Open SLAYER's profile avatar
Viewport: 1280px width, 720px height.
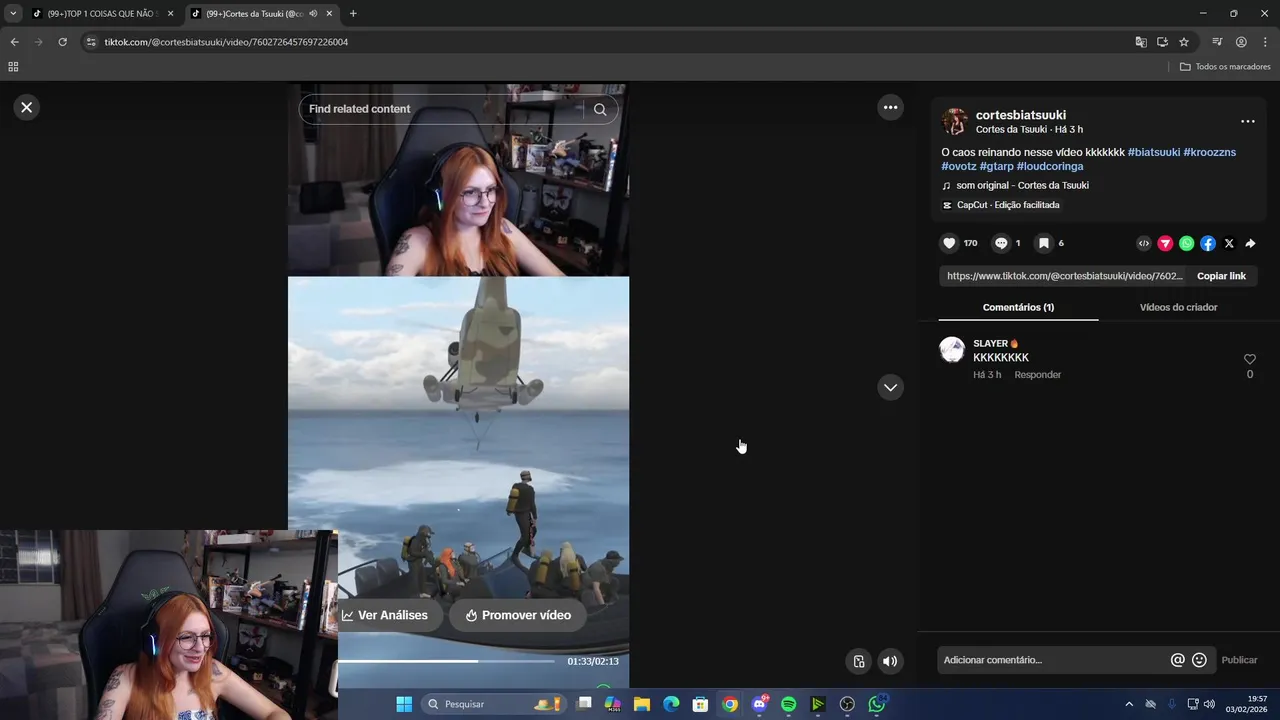pyautogui.click(x=952, y=350)
